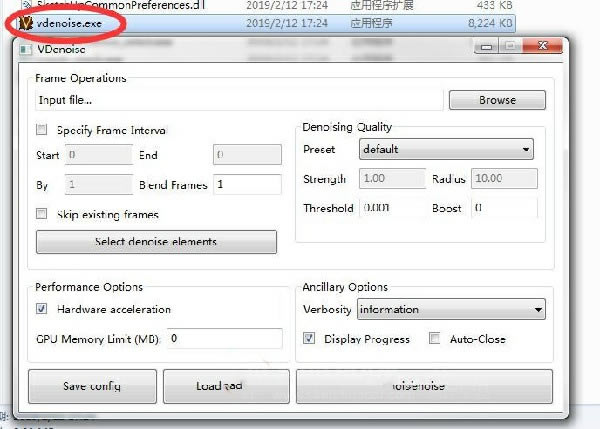This screenshot has width=600, height=429.
Task: Click the Threshold value field
Action: point(392,208)
